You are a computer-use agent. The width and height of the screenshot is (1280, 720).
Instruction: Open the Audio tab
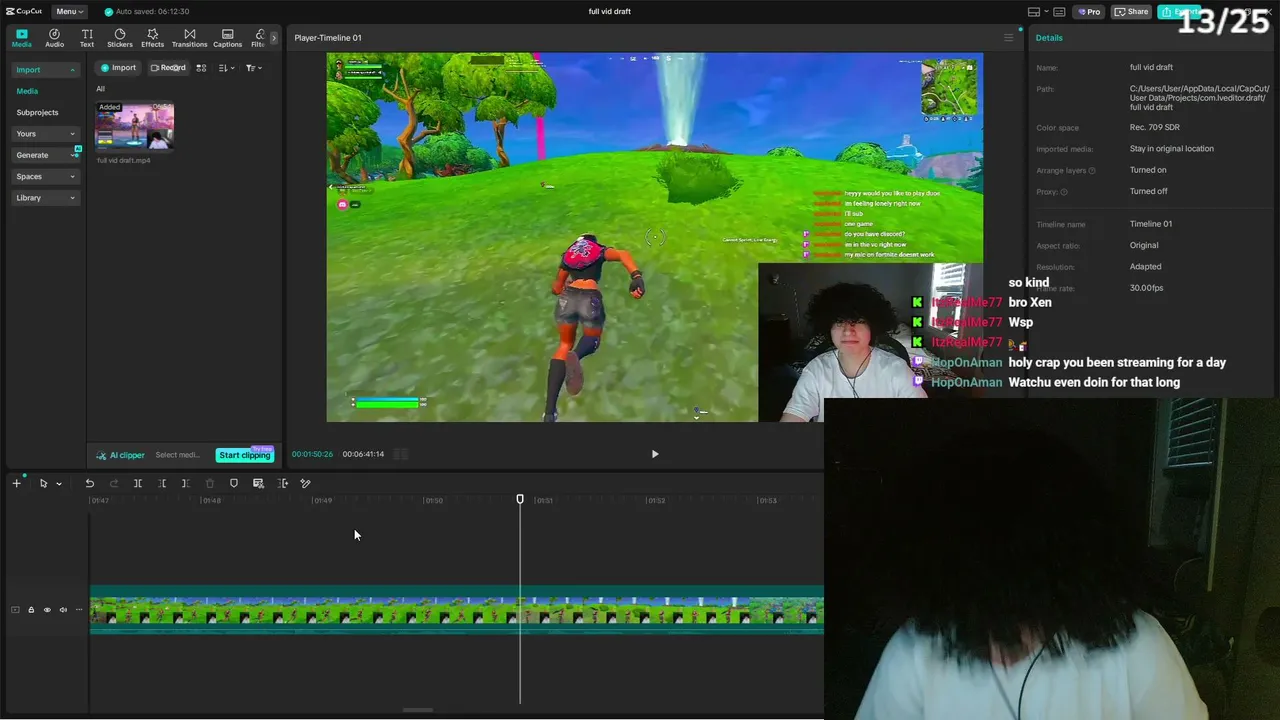(x=54, y=38)
